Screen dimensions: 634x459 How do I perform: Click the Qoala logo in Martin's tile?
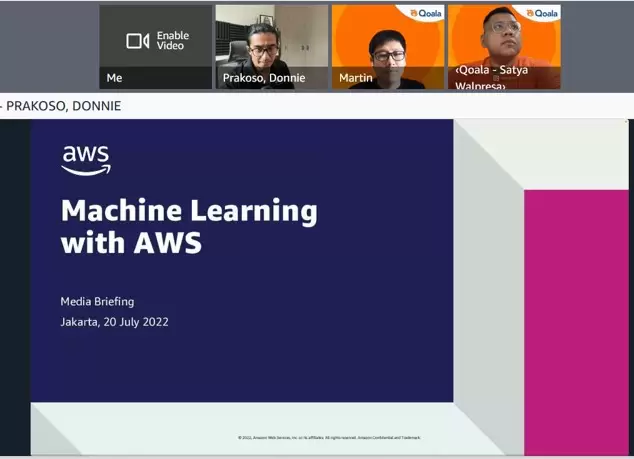point(425,13)
